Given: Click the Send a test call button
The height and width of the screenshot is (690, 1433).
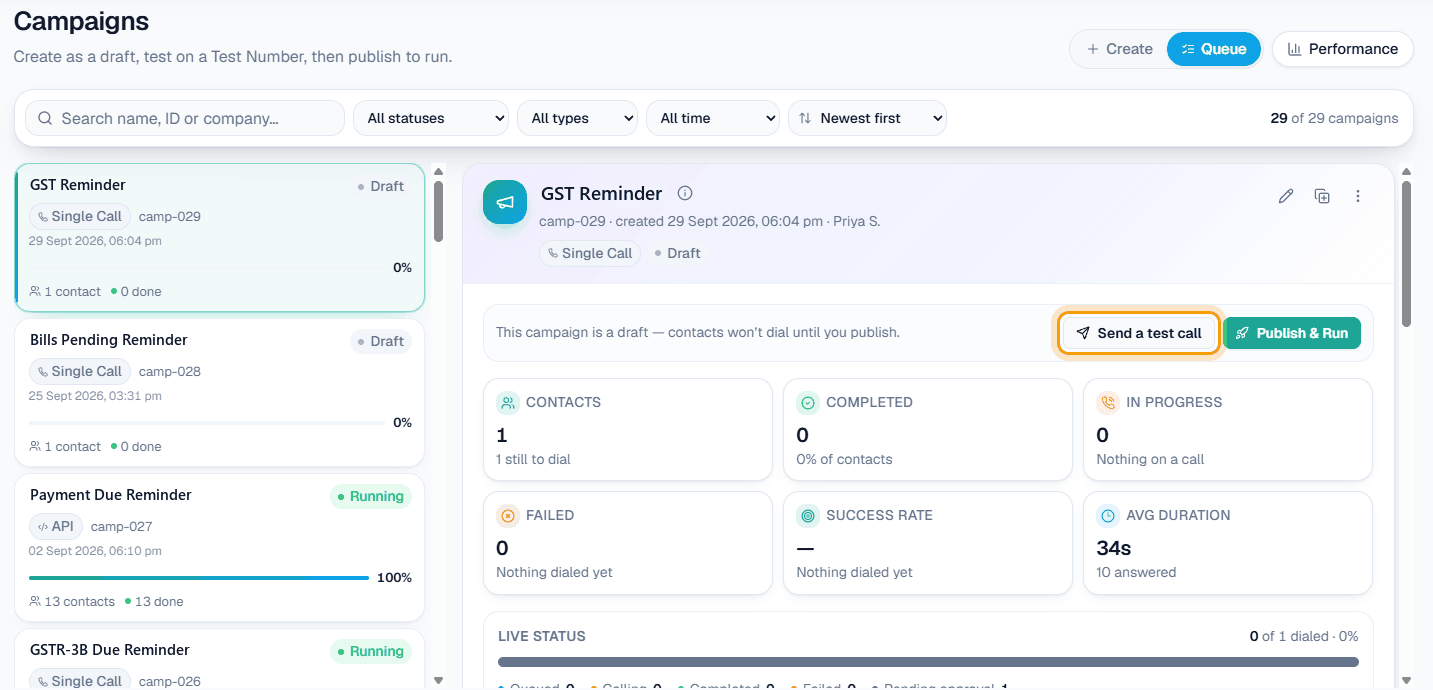Looking at the screenshot, I should [1139, 333].
